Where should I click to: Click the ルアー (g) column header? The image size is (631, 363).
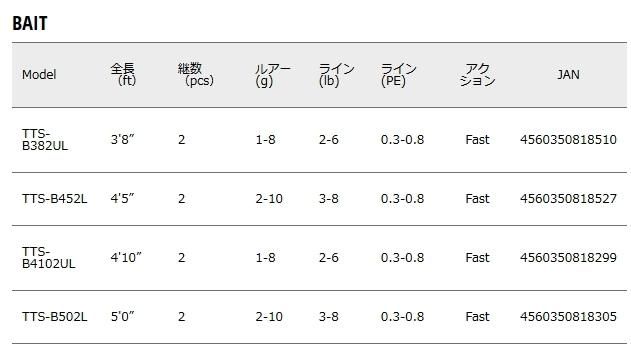click(x=273, y=75)
